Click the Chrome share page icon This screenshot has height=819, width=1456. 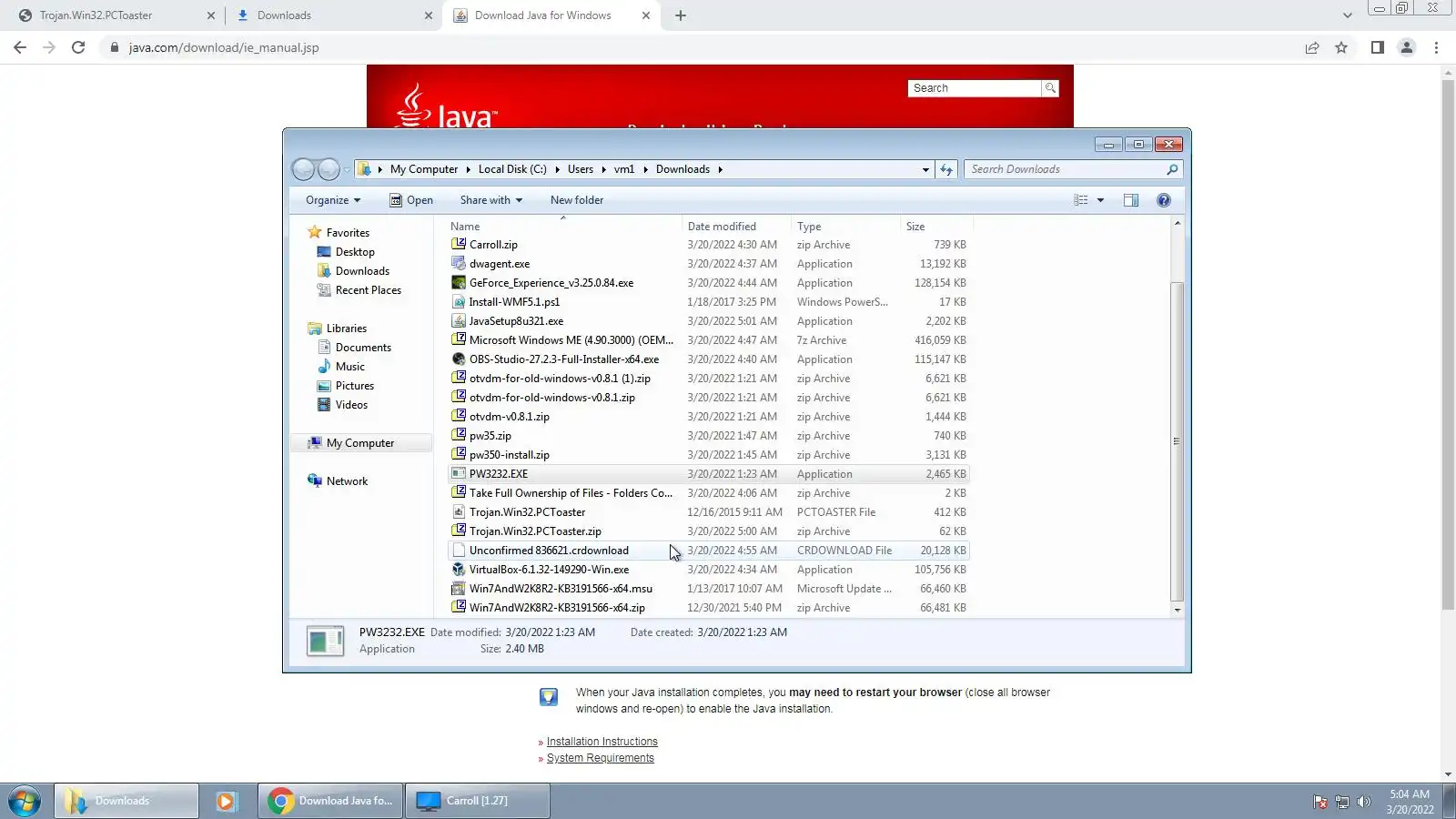[x=1312, y=47]
